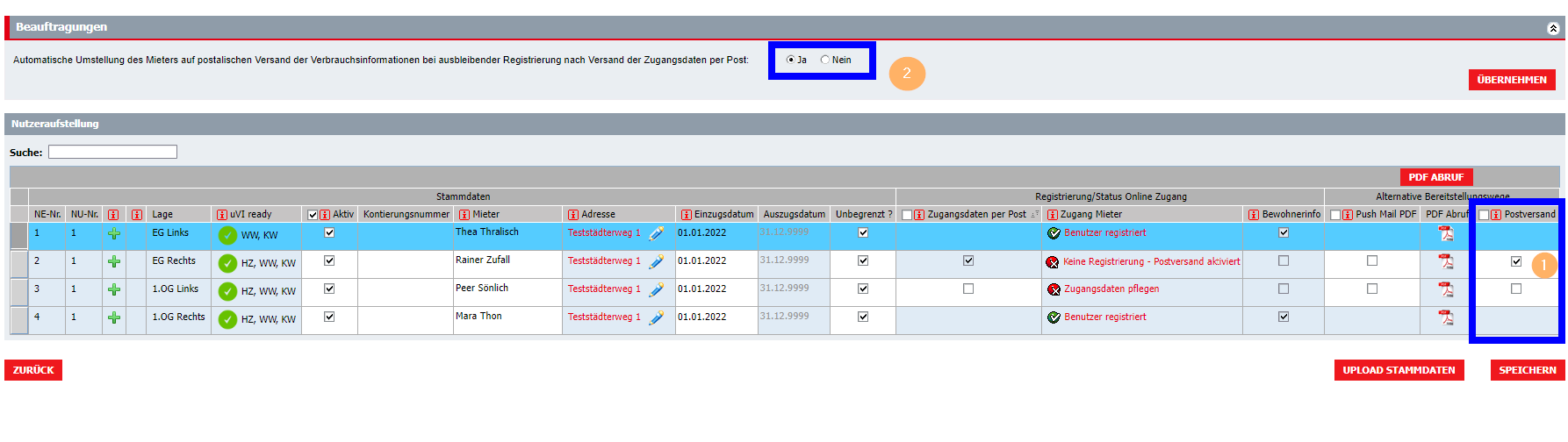
Task: Uncheck Postversand for Rainer Zufall
Action: point(1515,261)
